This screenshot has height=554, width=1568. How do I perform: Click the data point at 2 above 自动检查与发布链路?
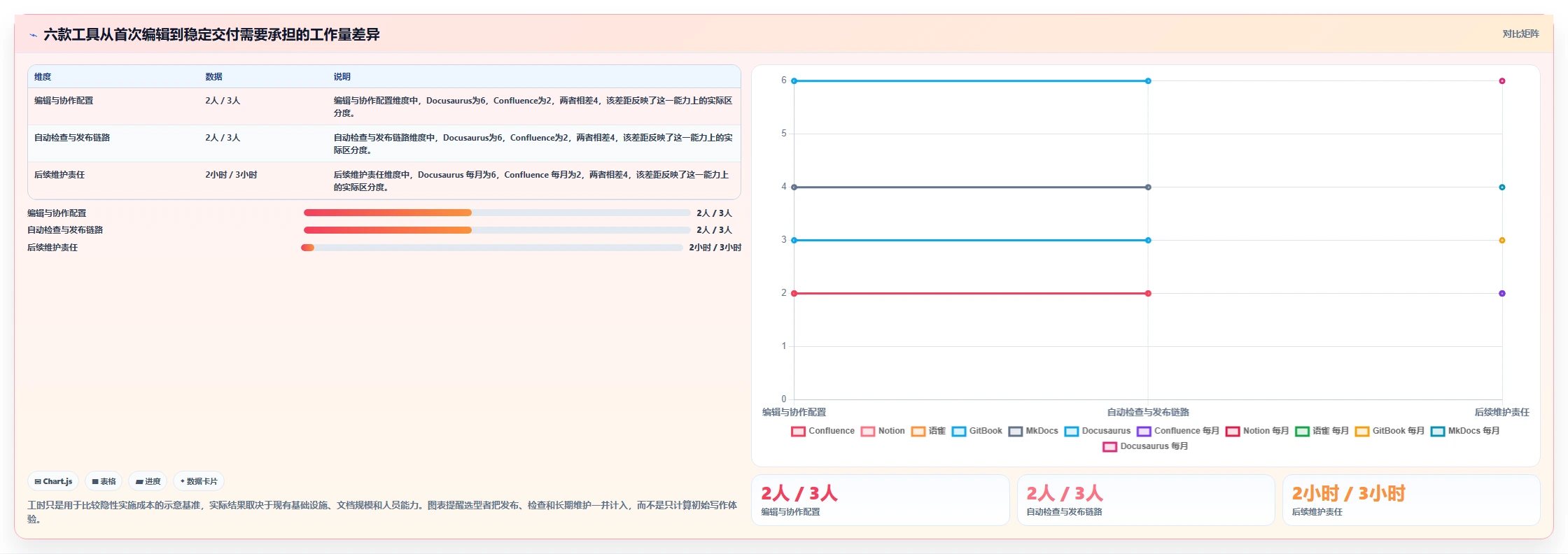click(x=1148, y=294)
